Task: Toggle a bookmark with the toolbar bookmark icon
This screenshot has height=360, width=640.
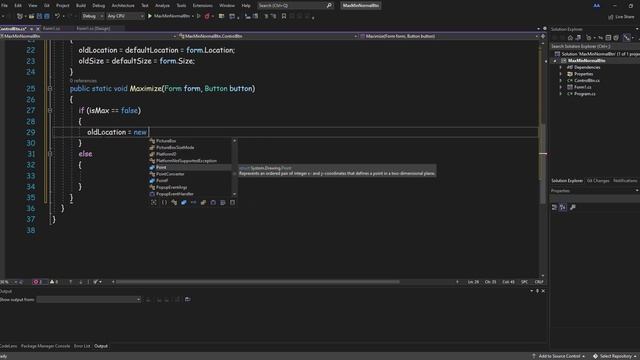Action: pyautogui.click(x=284, y=16)
